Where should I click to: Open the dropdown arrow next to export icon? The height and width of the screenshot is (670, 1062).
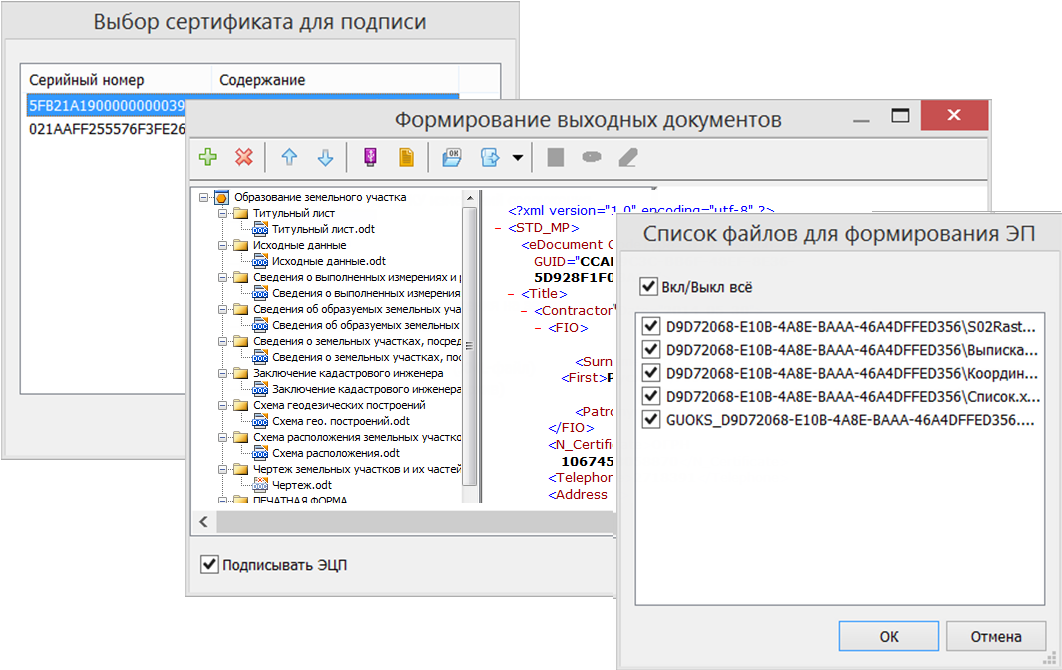point(517,158)
